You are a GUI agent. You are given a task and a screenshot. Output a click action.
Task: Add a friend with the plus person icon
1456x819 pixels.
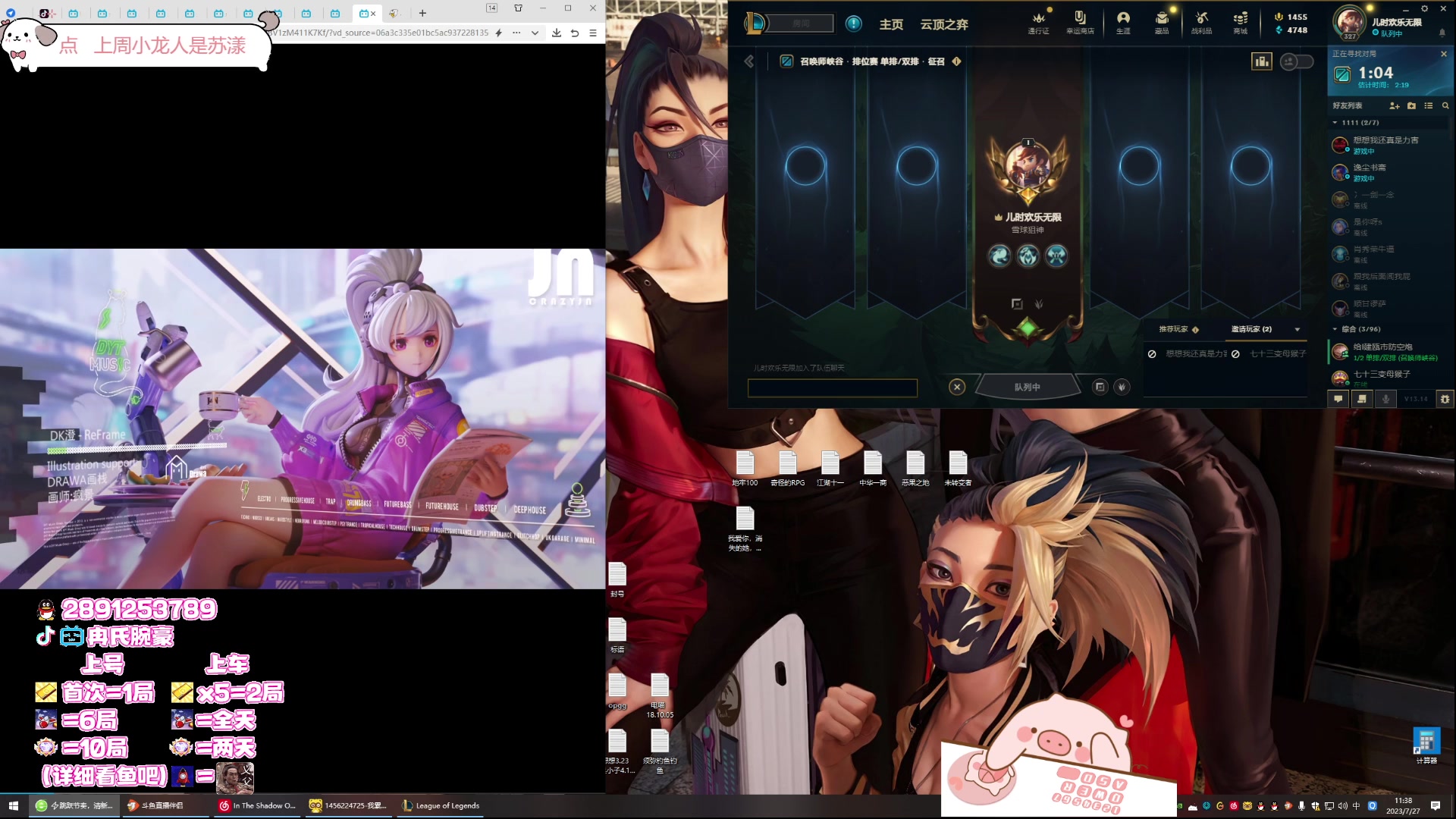pos(1394,105)
